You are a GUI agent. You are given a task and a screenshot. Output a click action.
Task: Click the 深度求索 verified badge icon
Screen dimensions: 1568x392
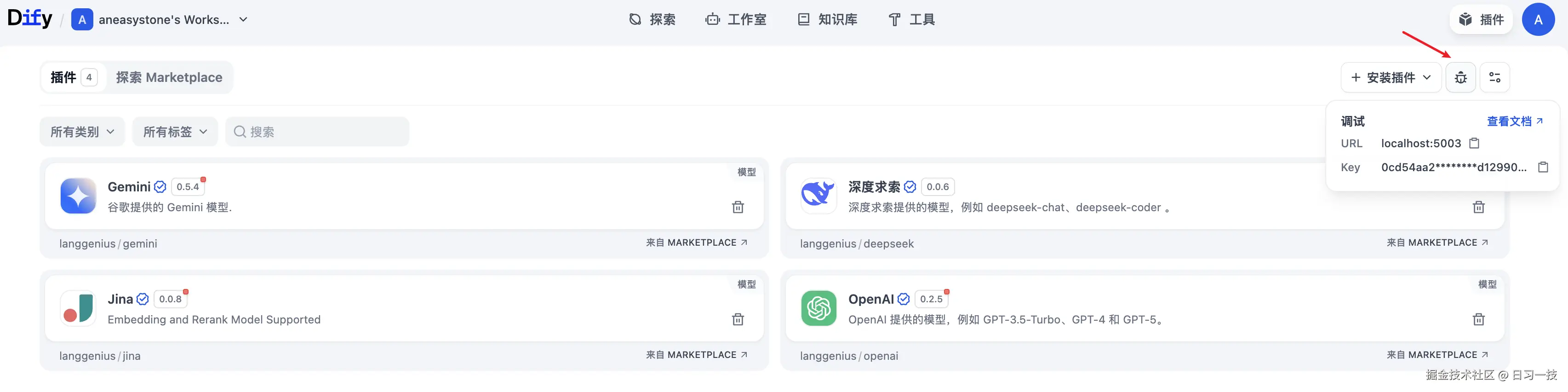click(x=910, y=187)
